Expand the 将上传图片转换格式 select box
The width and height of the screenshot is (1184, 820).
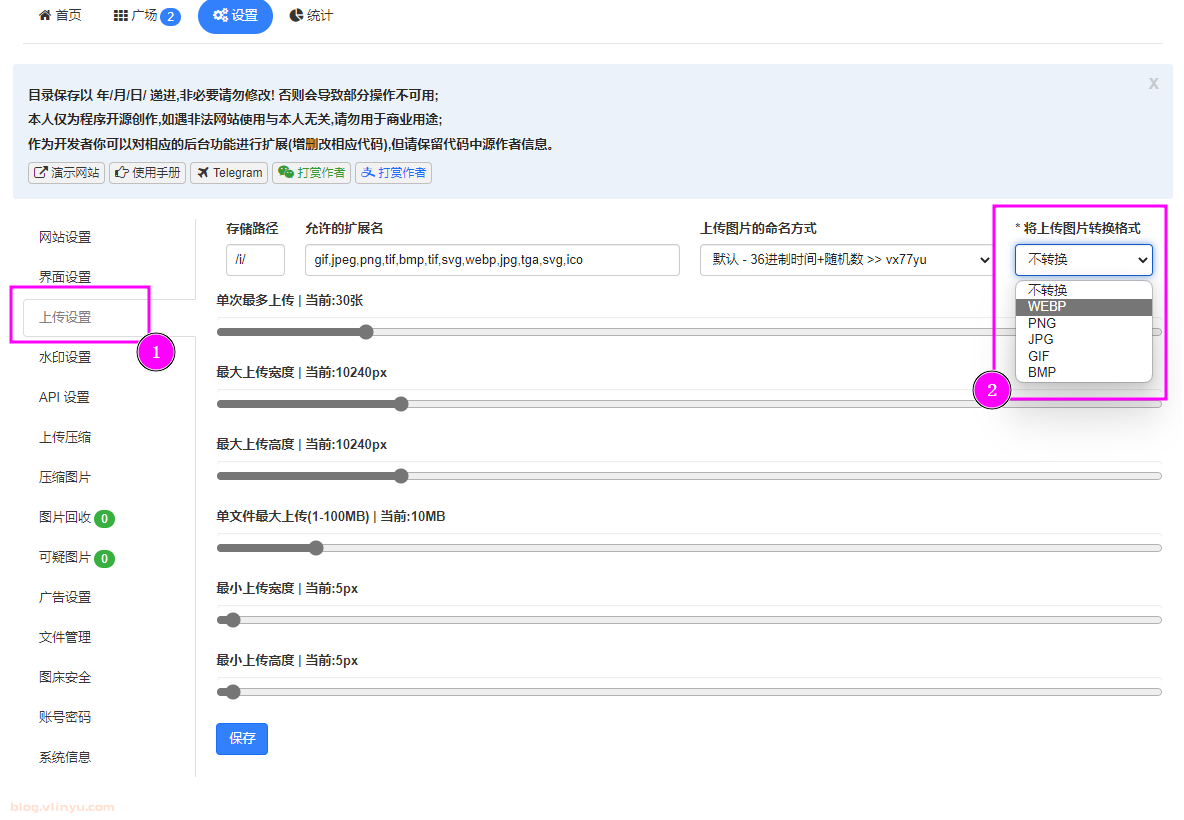click(x=1083, y=260)
